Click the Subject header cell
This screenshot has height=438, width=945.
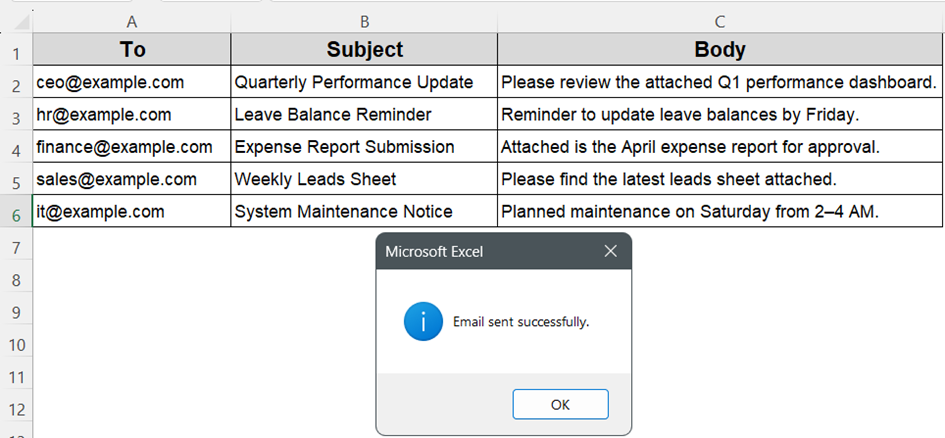click(364, 49)
